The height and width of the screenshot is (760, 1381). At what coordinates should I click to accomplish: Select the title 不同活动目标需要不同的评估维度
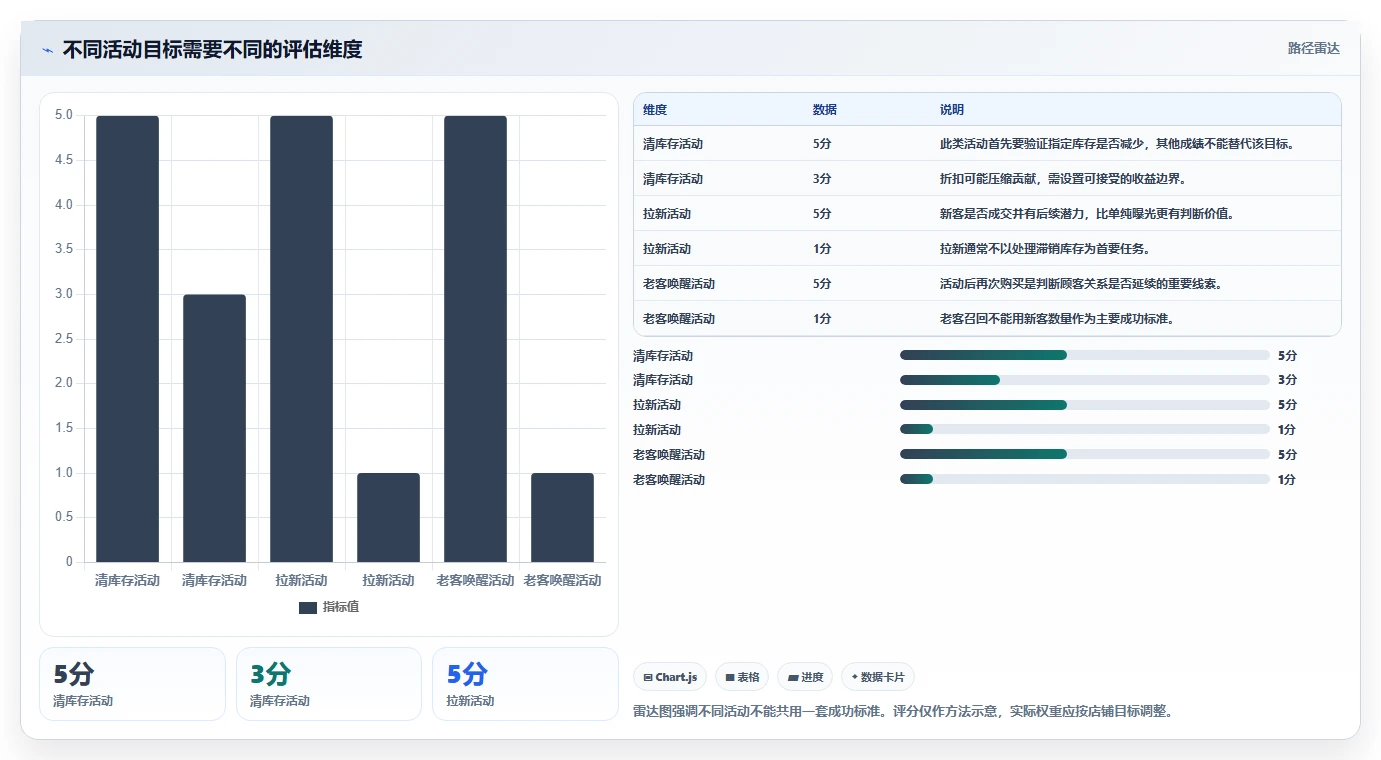click(x=212, y=49)
